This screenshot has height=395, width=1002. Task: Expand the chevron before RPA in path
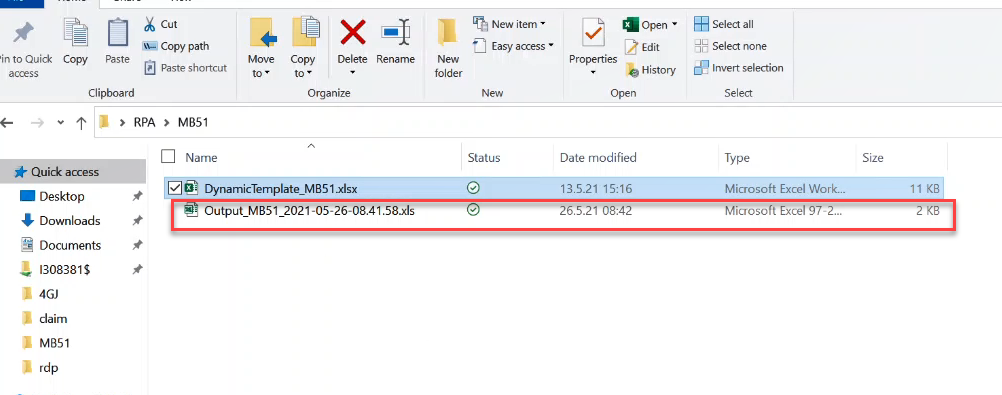click(121, 123)
